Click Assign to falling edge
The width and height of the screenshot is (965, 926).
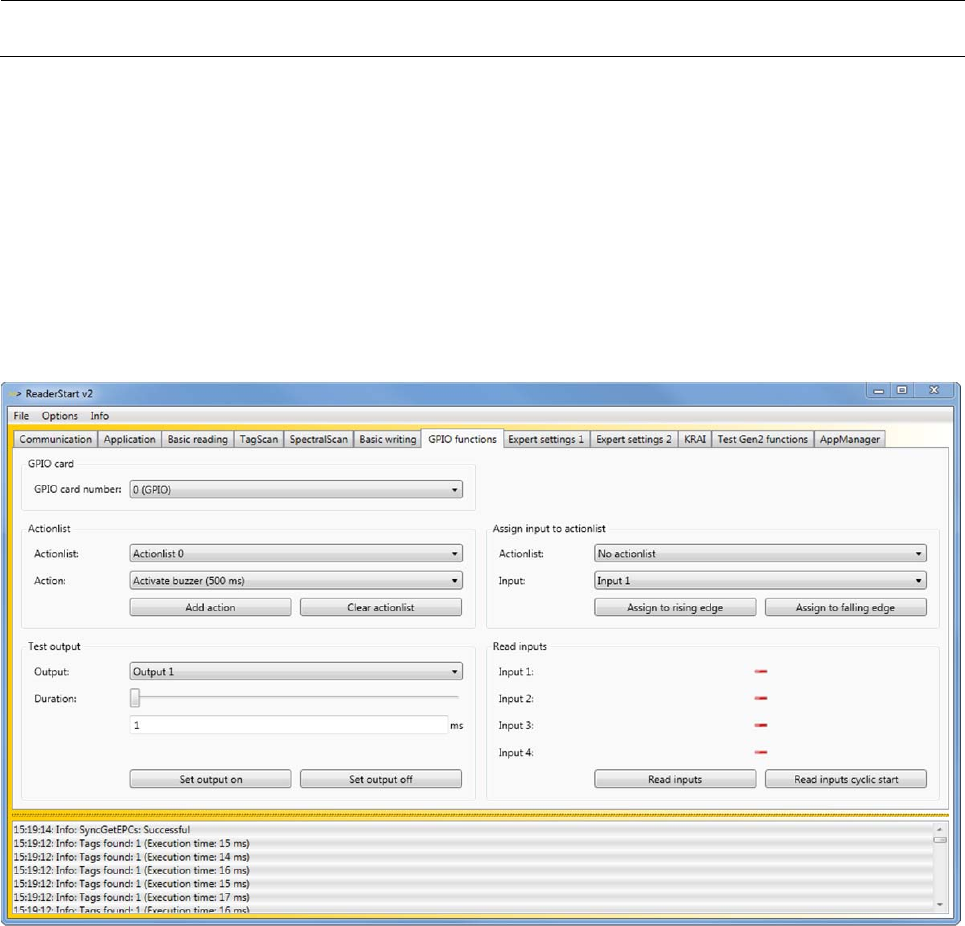pyautogui.click(x=846, y=607)
